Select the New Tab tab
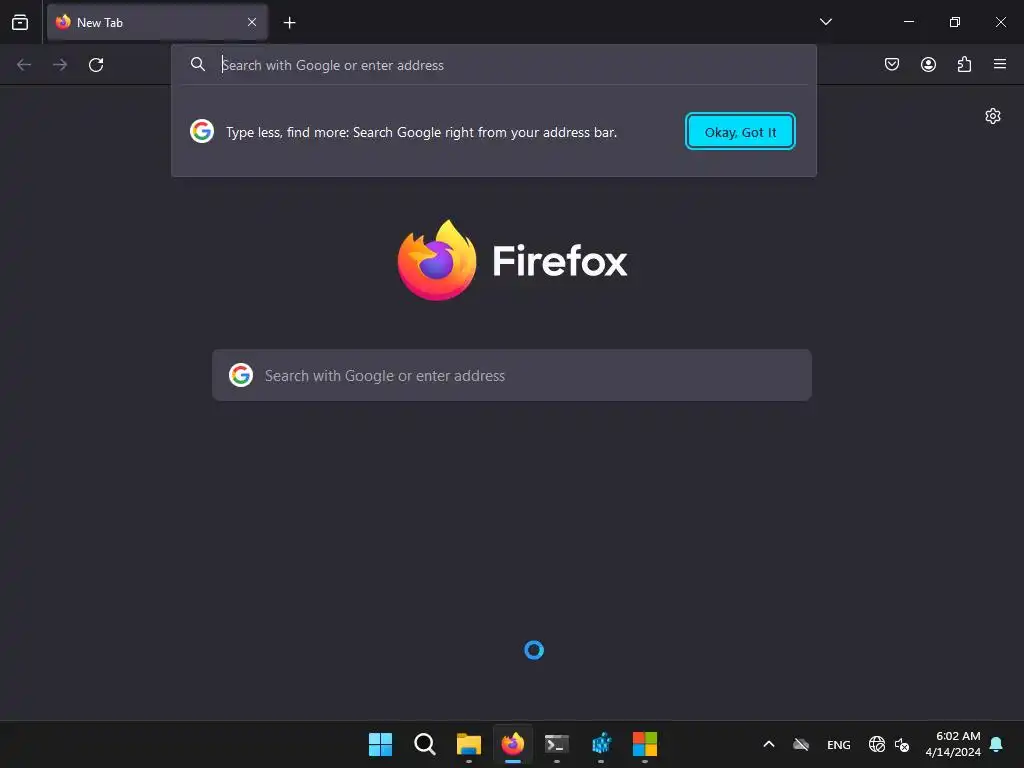Viewport: 1024px width, 768px height. tap(157, 22)
